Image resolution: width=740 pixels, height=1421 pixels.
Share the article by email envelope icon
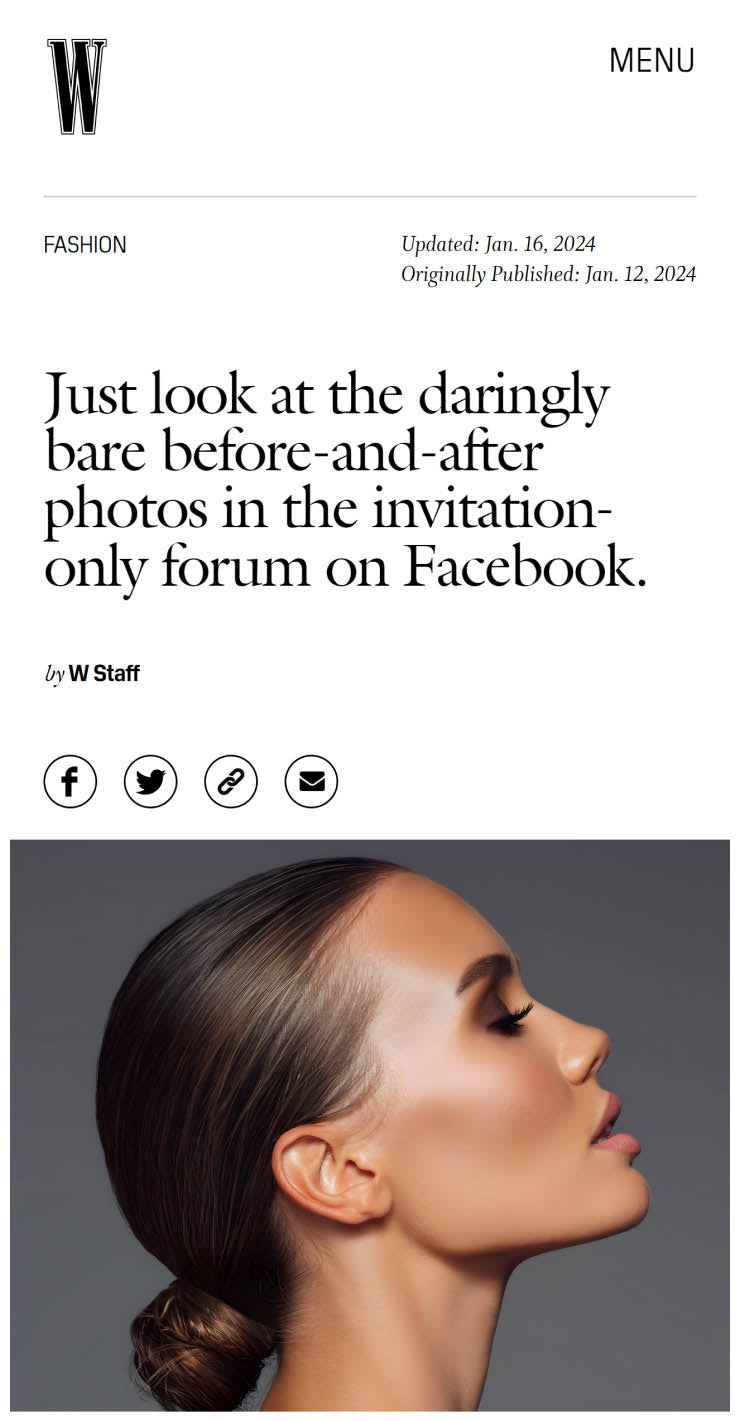(x=311, y=781)
